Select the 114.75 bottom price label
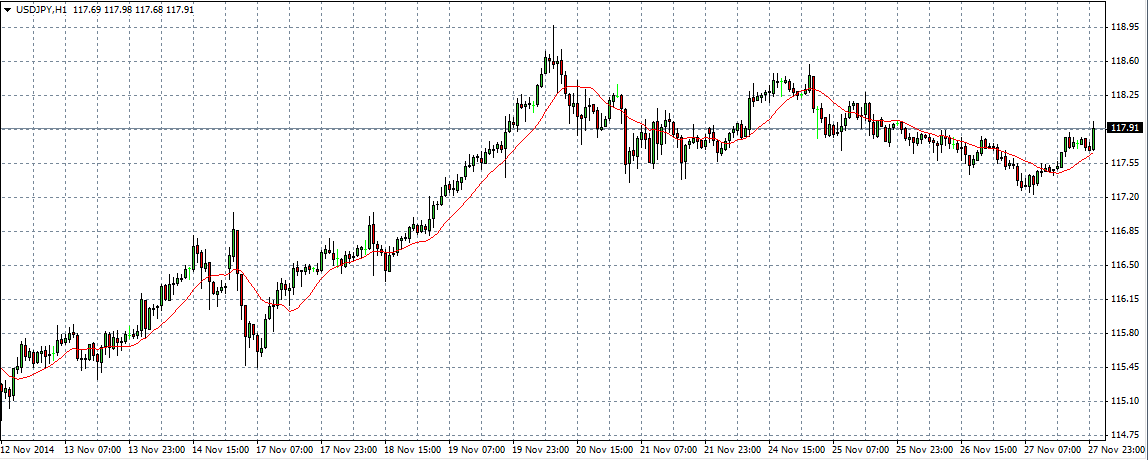1148x460 pixels. coord(1126,434)
